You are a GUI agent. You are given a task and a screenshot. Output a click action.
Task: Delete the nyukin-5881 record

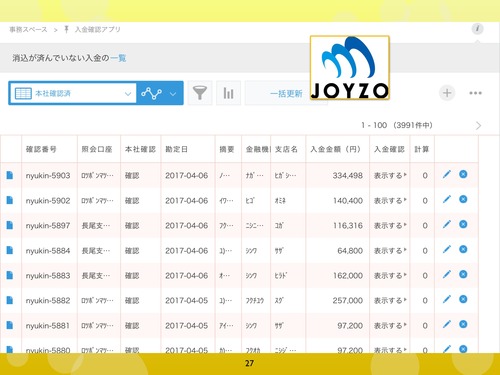463,324
